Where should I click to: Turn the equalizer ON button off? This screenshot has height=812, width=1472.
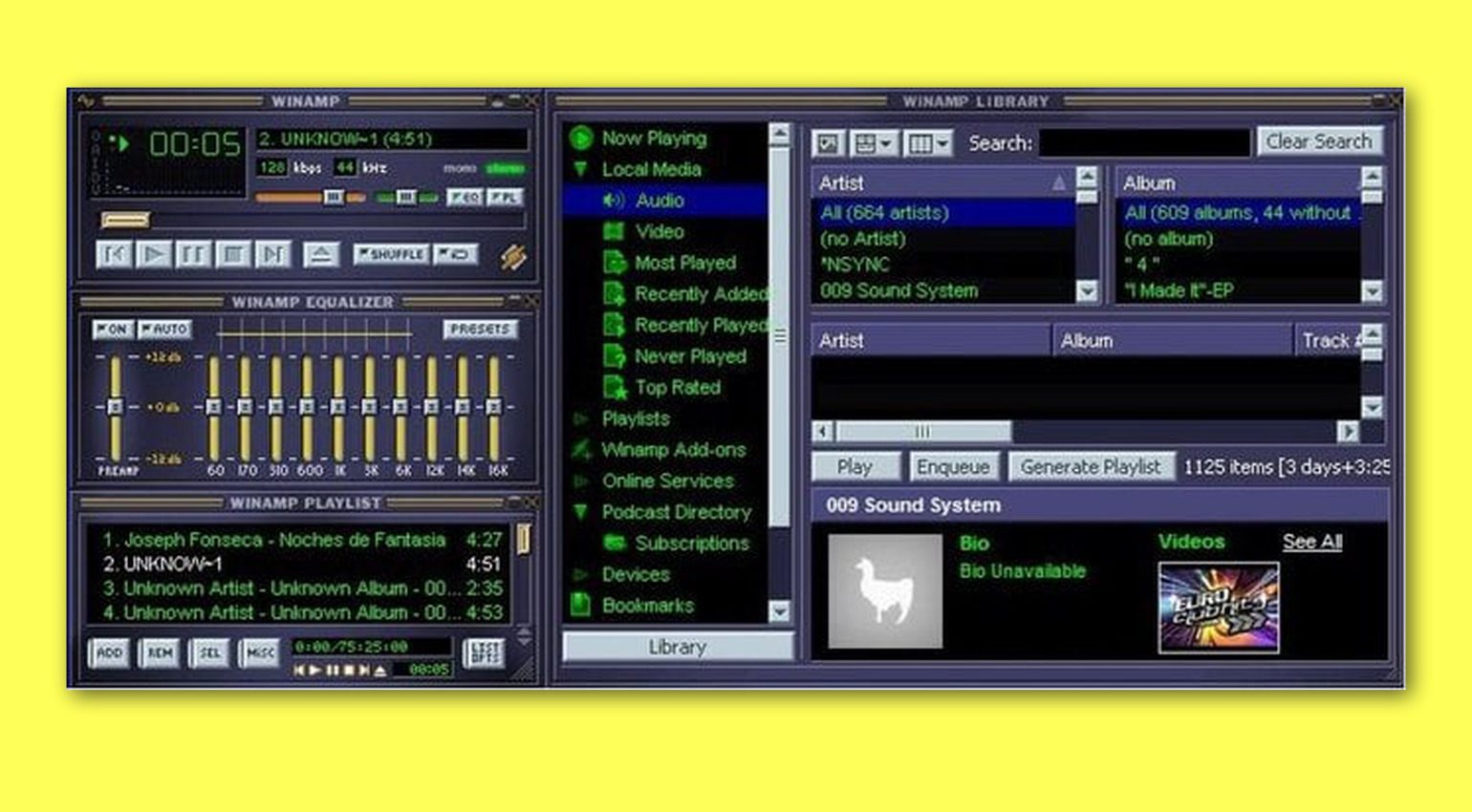[113, 329]
